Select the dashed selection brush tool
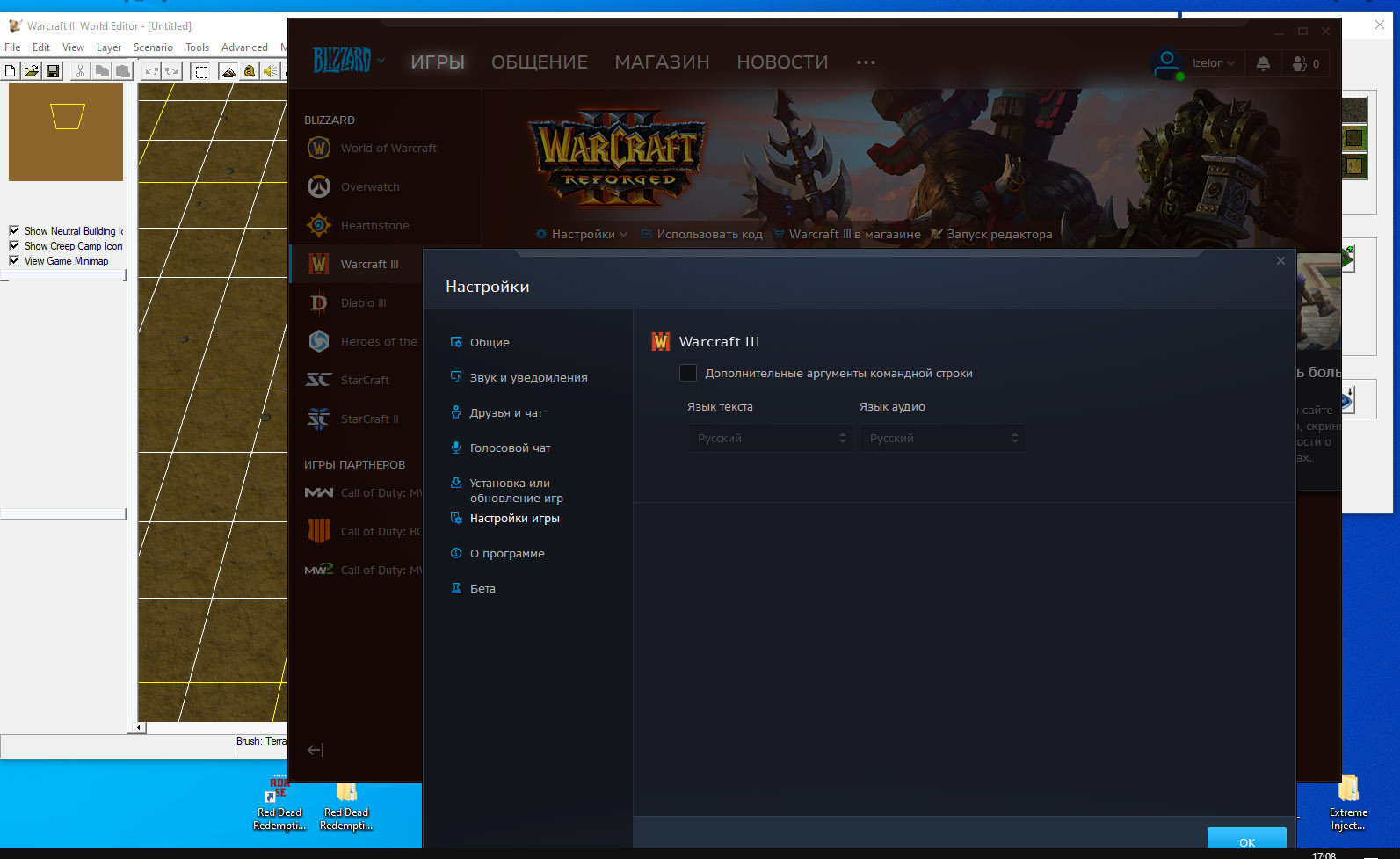Viewport: 1400px width, 859px height. point(201,71)
